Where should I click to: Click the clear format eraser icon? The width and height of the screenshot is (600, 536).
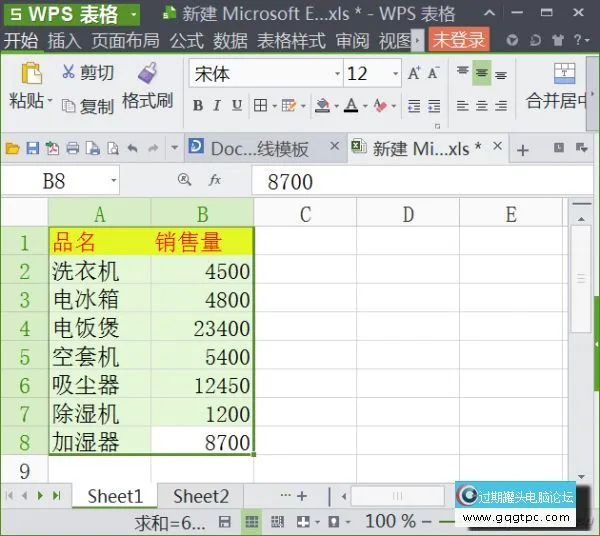coord(381,105)
